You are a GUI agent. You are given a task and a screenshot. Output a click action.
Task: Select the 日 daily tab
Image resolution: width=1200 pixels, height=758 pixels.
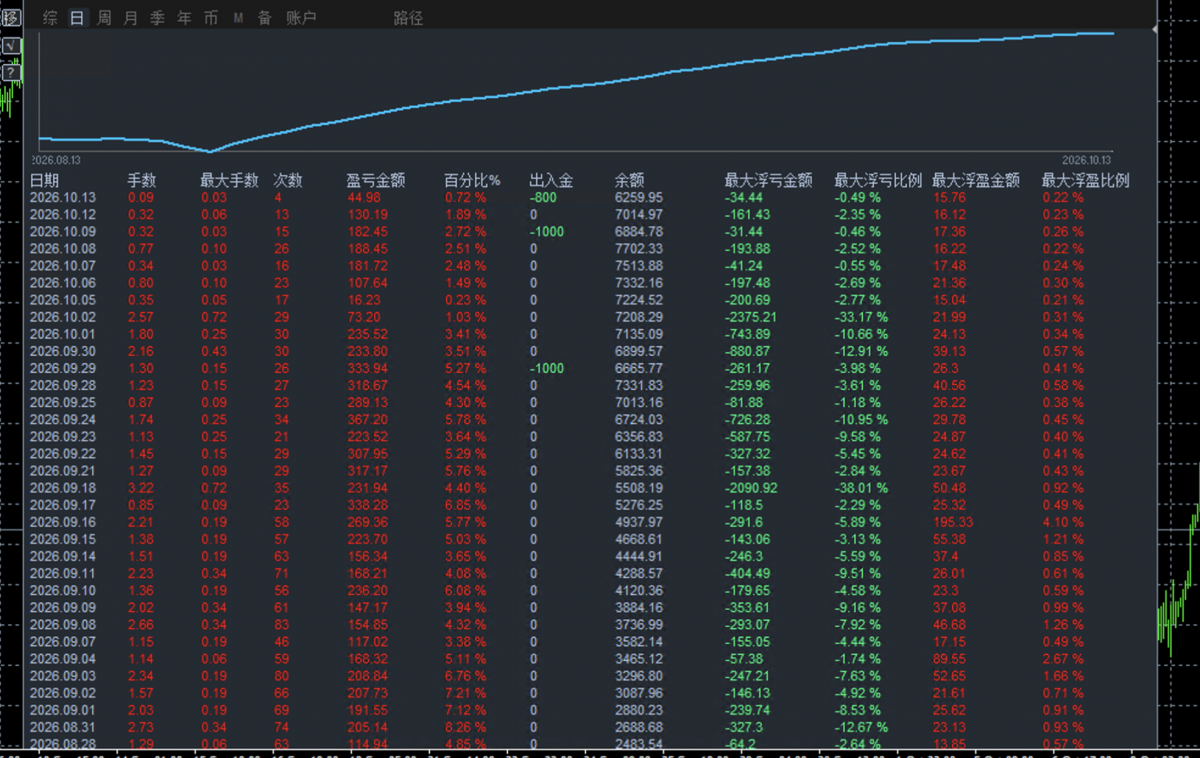(x=77, y=18)
